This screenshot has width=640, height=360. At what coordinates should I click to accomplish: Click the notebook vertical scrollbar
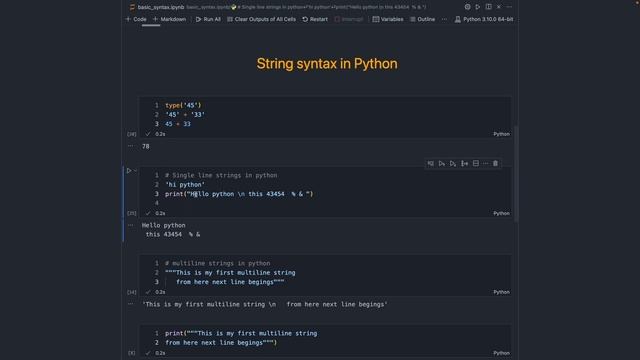click(x=516, y=174)
